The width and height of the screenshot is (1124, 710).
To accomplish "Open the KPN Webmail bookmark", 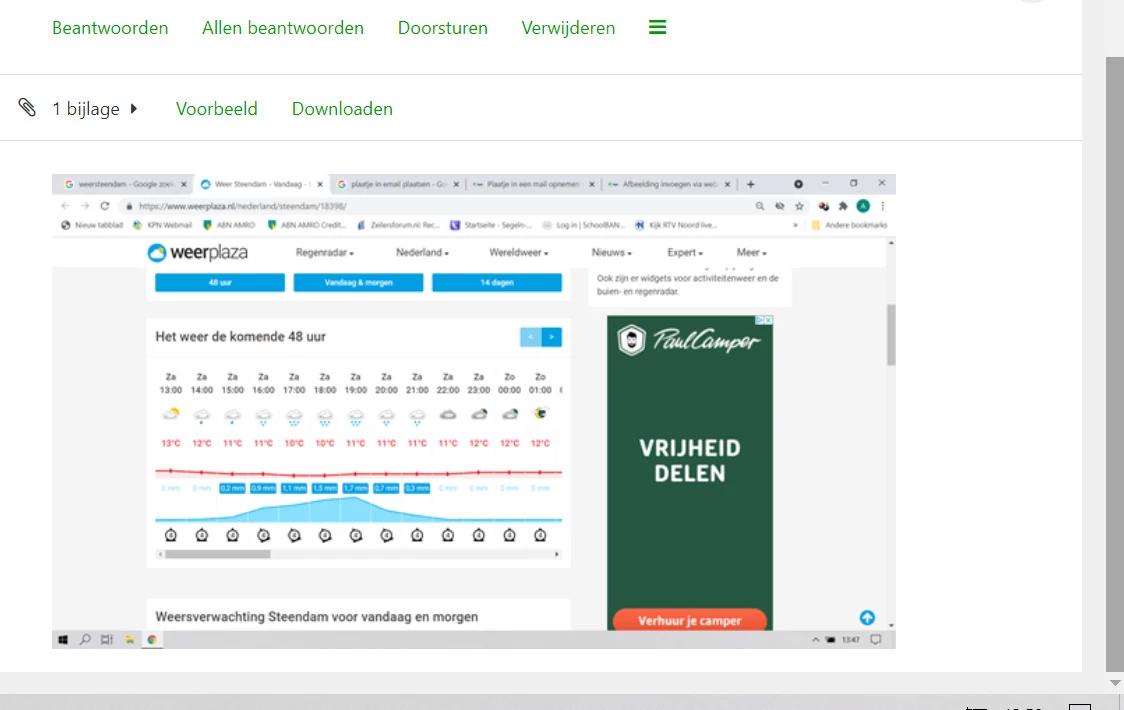I will 168,224.
